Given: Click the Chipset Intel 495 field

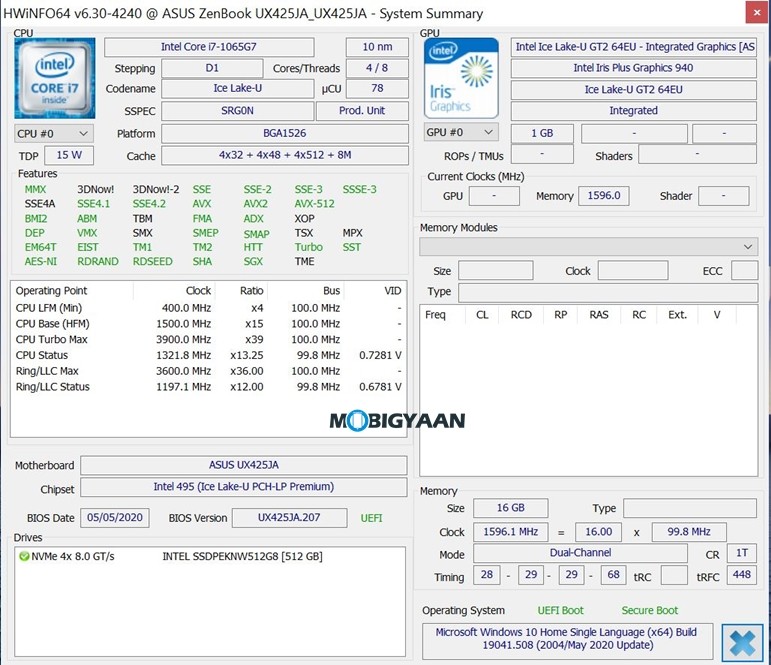Looking at the screenshot, I should click(244, 487).
